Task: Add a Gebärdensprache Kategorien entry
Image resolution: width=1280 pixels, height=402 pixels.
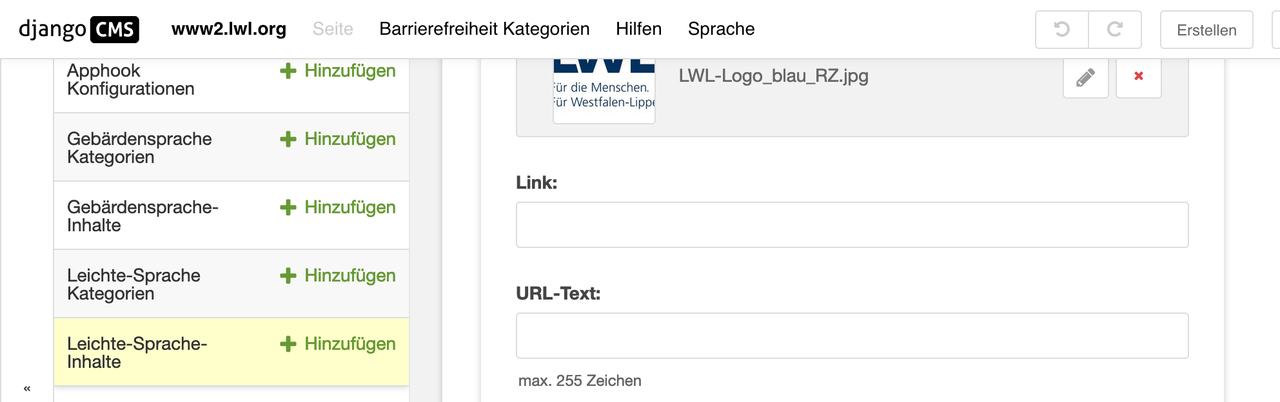Action: click(338, 139)
